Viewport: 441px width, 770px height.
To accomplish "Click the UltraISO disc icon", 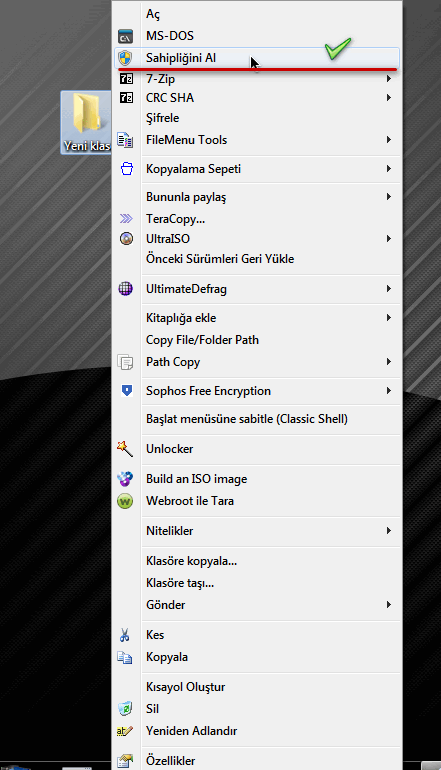I will [x=126, y=239].
